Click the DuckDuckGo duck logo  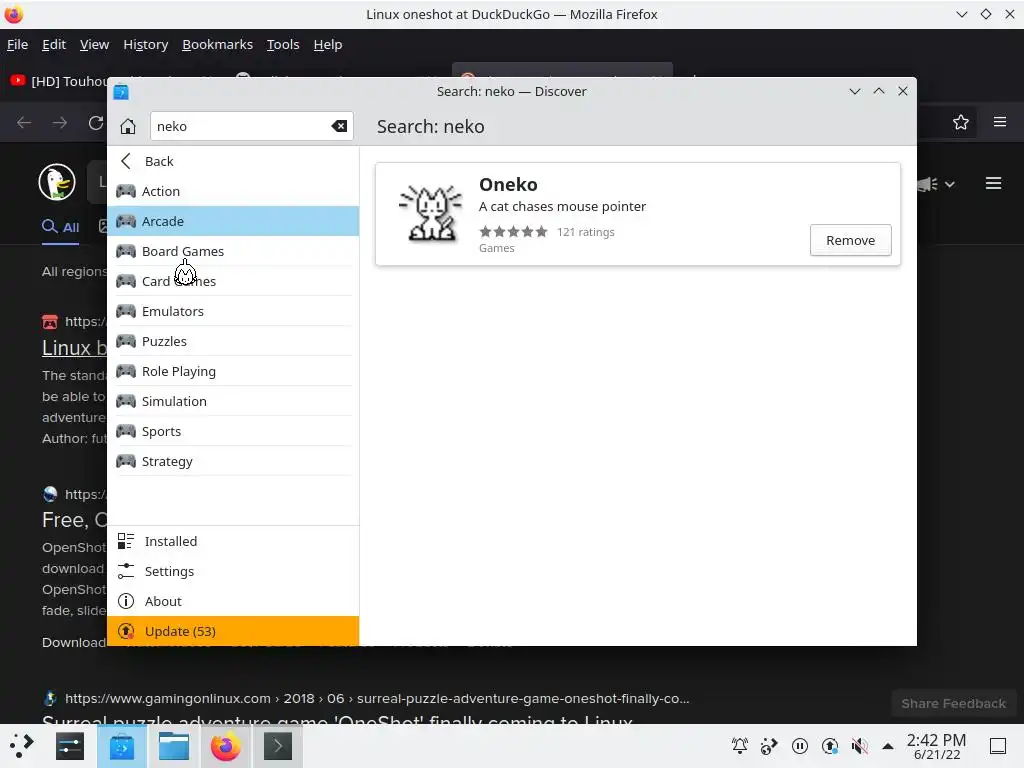(x=57, y=182)
